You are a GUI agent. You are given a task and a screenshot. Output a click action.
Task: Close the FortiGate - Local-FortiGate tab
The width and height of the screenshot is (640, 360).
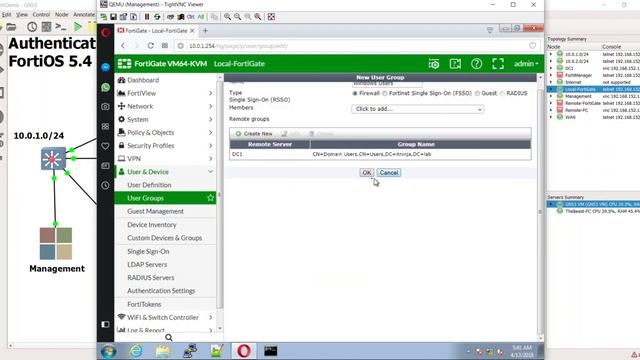click(192, 31)
